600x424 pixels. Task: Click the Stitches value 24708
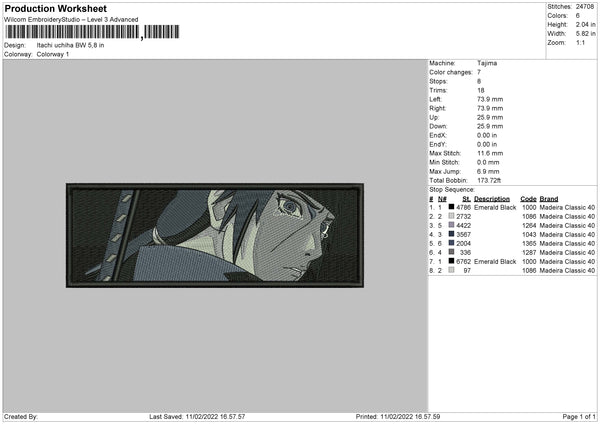(585, 7)
